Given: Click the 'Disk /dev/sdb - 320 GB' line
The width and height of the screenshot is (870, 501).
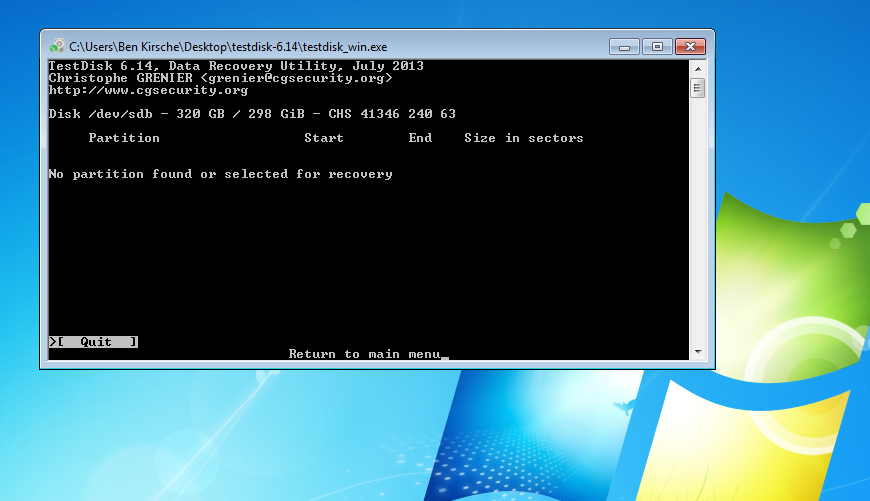Looking at the screenshot, I should [252, 114].
